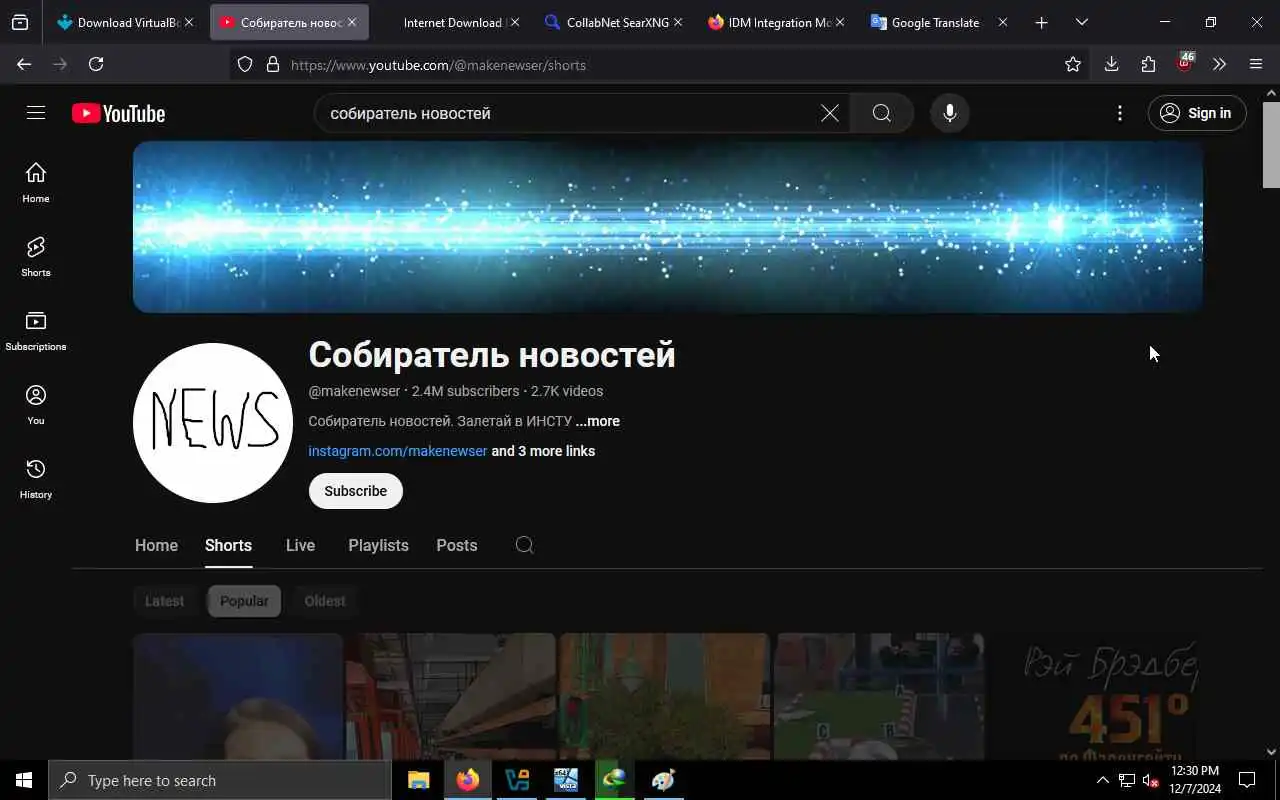Image resolution: width=1280 pixels, height=800 pixels.
Task: Open the Windows Start menu
Action: coord(24,780)
